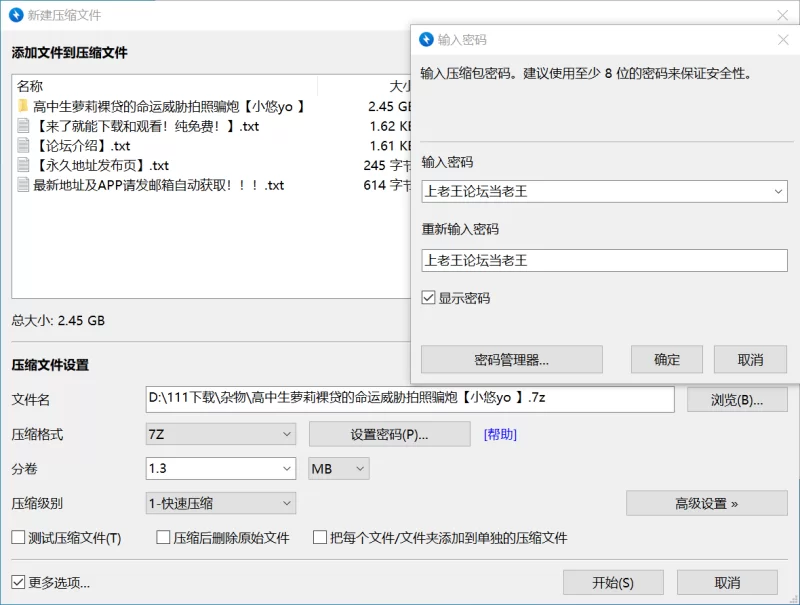The image size is (800, 605).
Task: Click the 文件名 path input field
Action: coord(410,399)
